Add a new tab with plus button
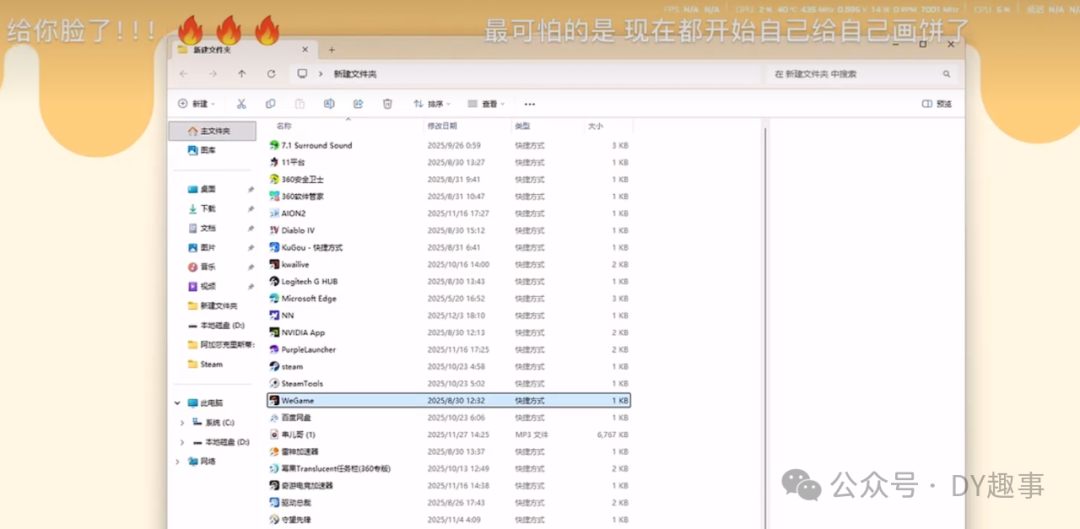1080x529 pixels. pyautogui.click(x=331, y=50)
